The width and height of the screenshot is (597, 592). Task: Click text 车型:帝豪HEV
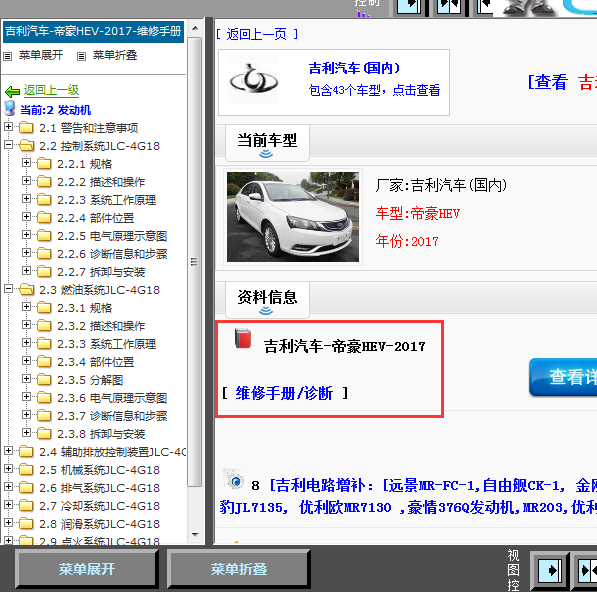pos(418,214)
